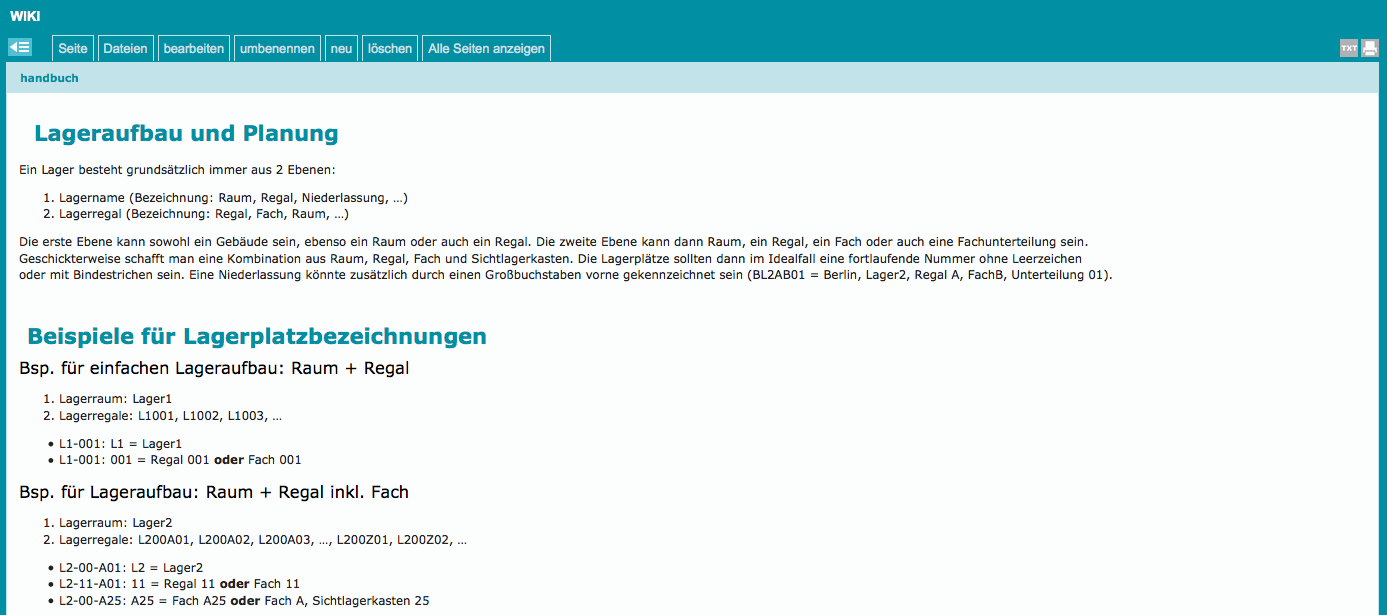Choose the umbenennen tab
The image size is (1387, 615).
click(x=277, y=49)
